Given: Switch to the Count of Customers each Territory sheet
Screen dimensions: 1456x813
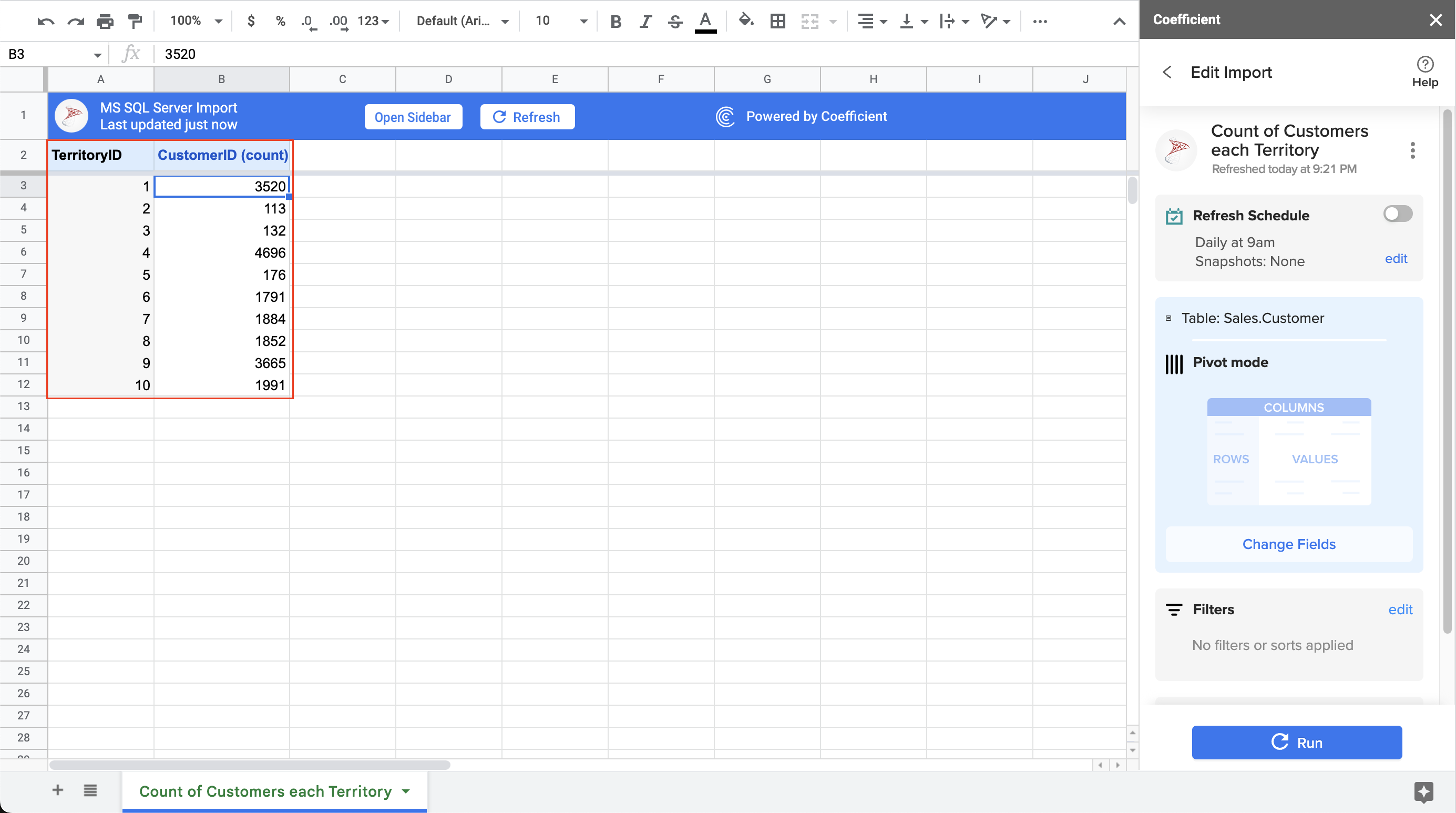Looking at the screenshot, I should click(265, 791).
